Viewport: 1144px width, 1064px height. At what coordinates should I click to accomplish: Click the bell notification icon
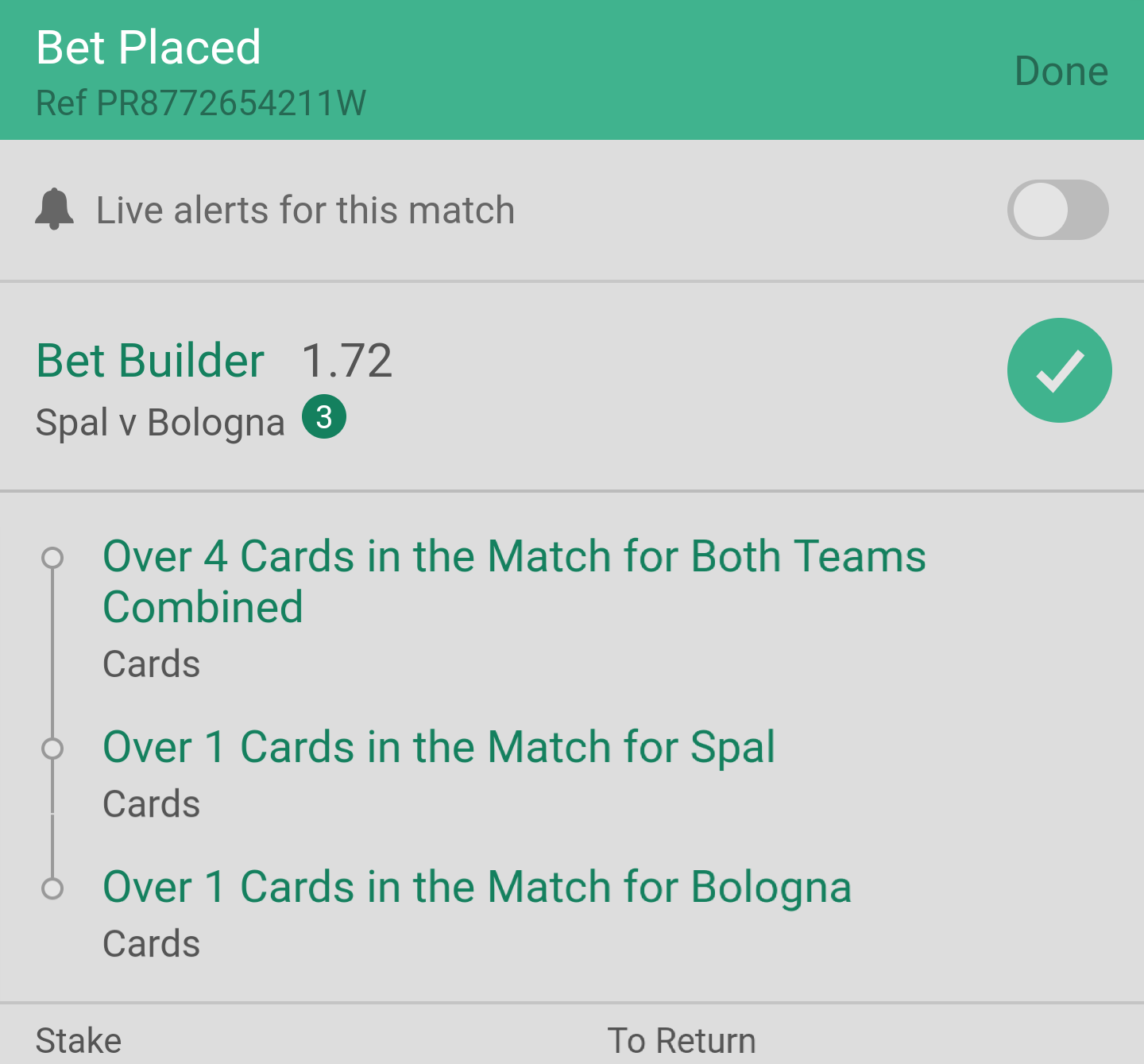click(x=55, y=210)
